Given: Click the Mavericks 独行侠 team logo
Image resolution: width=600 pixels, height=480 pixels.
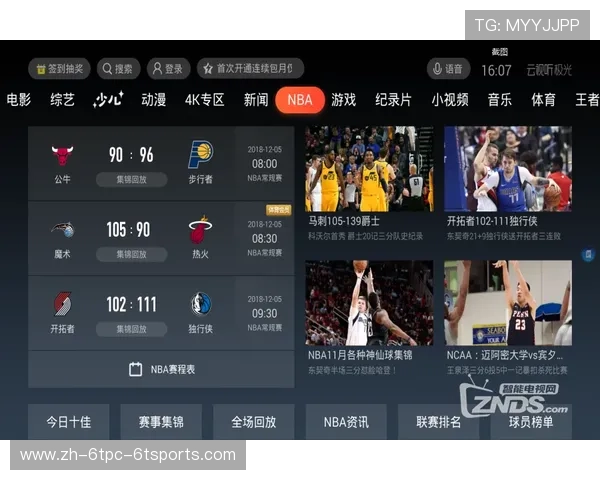Looking at the screenshot, I should (x=201, y=304).
